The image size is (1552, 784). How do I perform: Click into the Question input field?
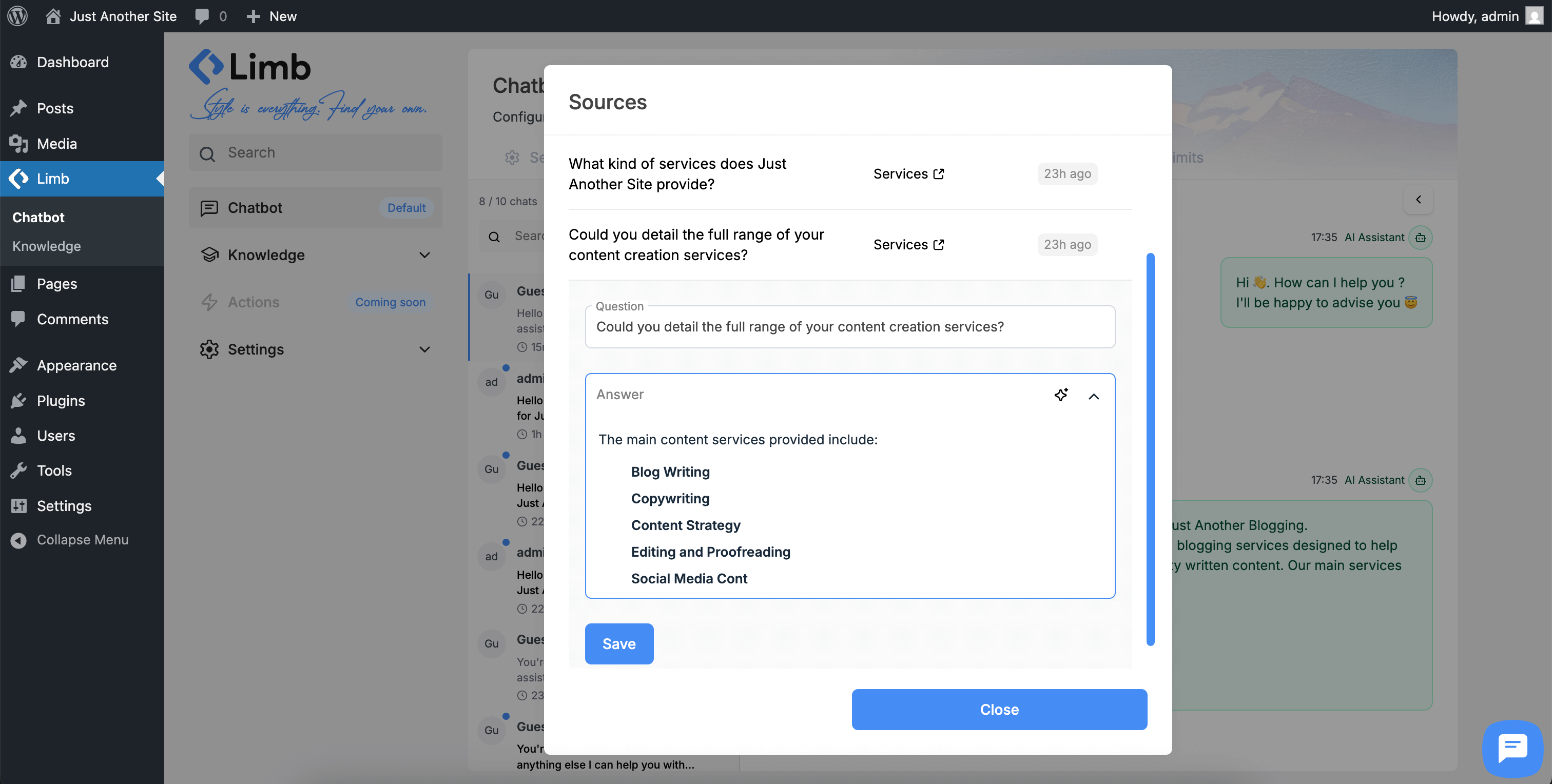point(849,327)
